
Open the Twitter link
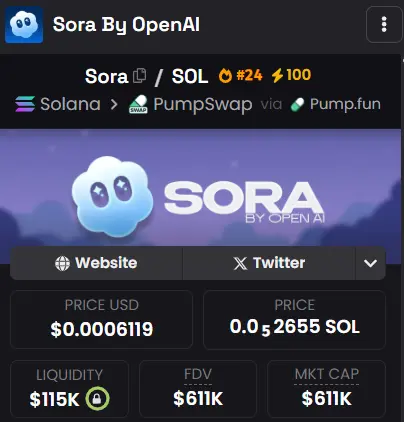[269, 263]
